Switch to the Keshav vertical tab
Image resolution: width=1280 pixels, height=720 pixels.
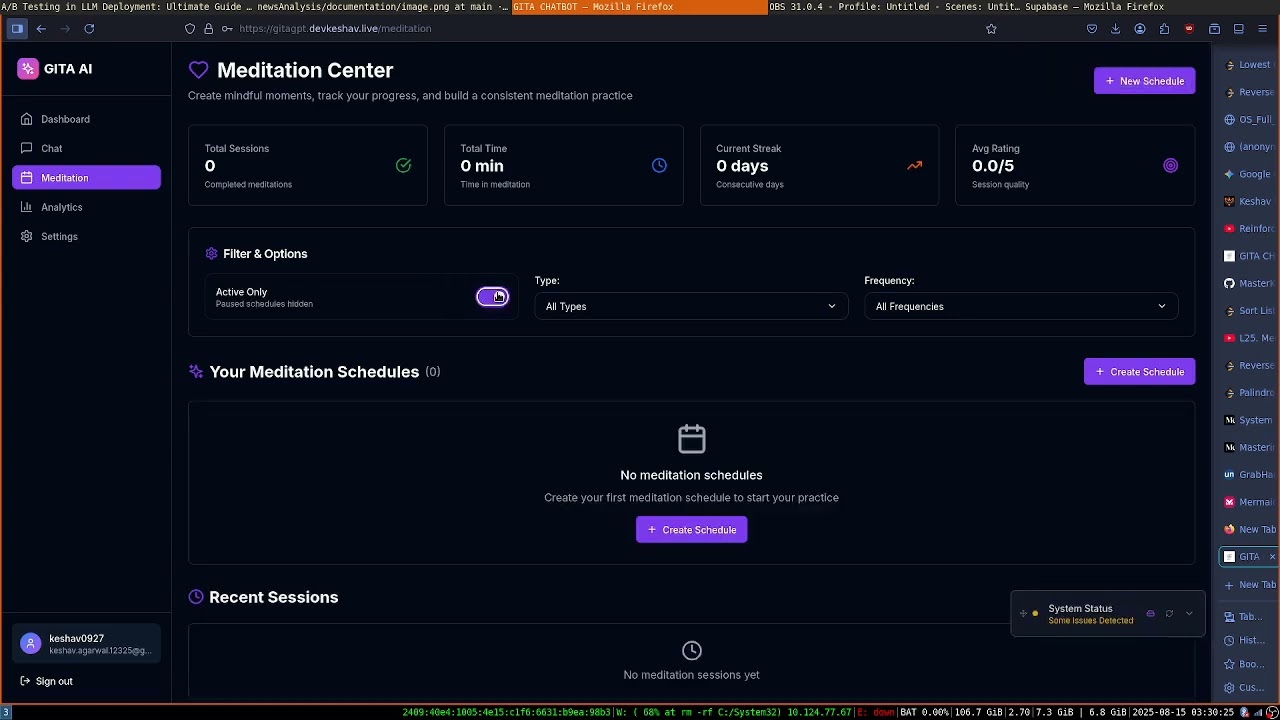click(1249, 201)
